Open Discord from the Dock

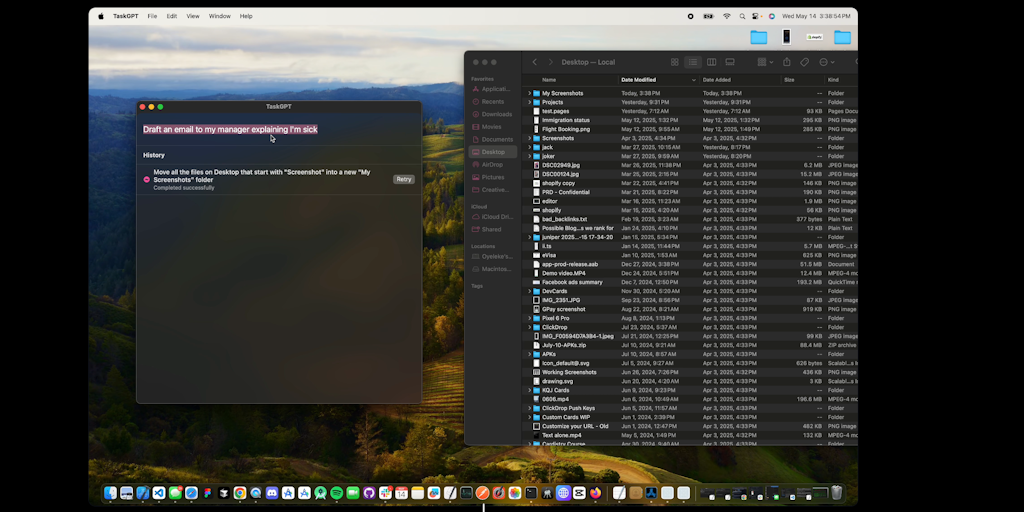(272, 493)
